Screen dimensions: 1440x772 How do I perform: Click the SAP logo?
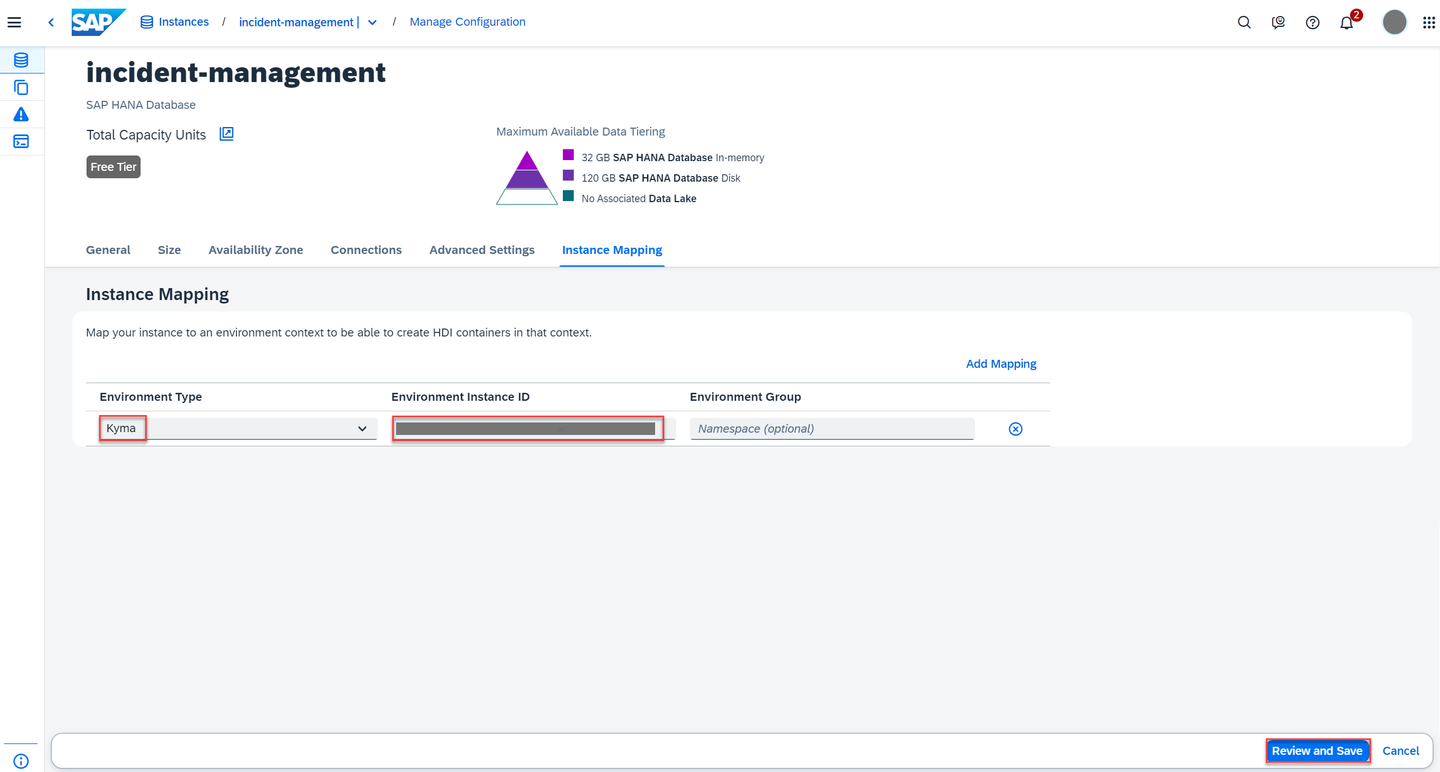pyautogui.click(x=98, y=21)
